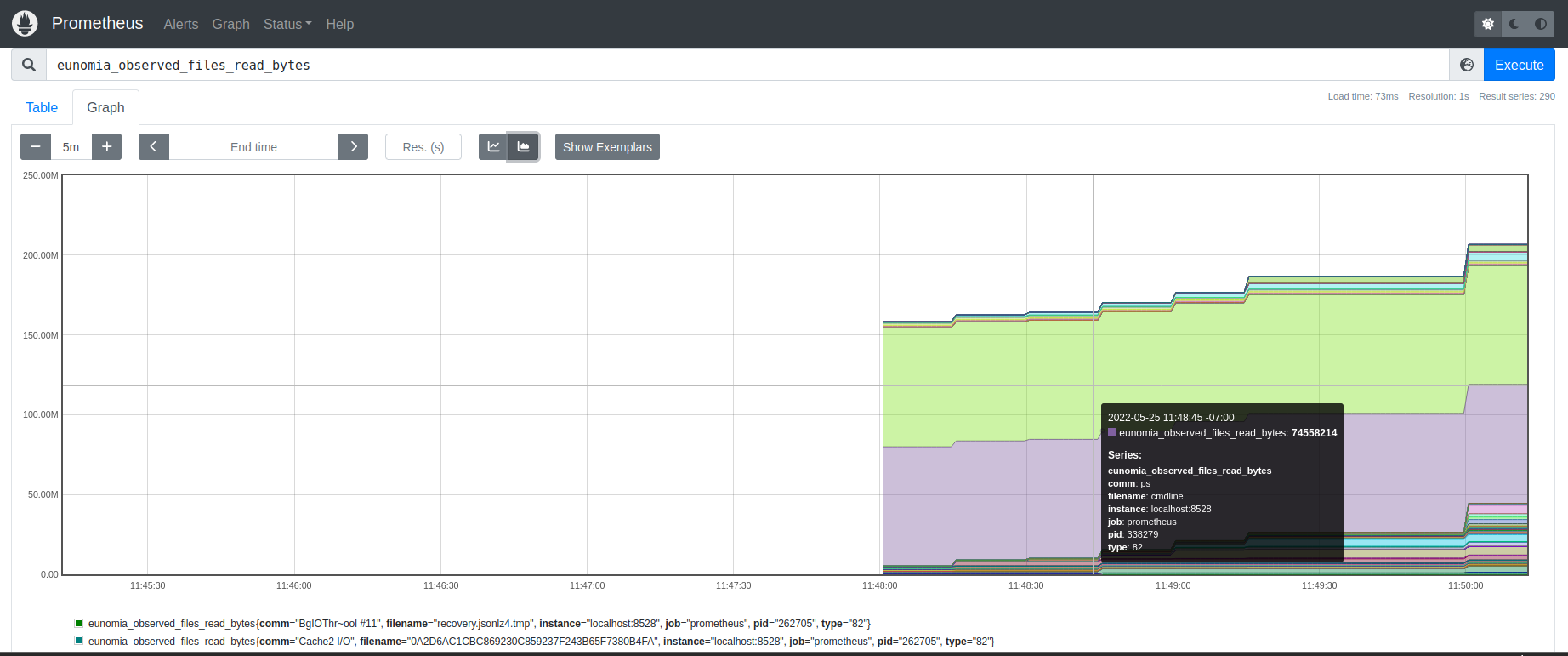This screenshot has height=656, width=1568.
Task: Click the 11:46:30 x-axis label
Action: pos(440,585)
